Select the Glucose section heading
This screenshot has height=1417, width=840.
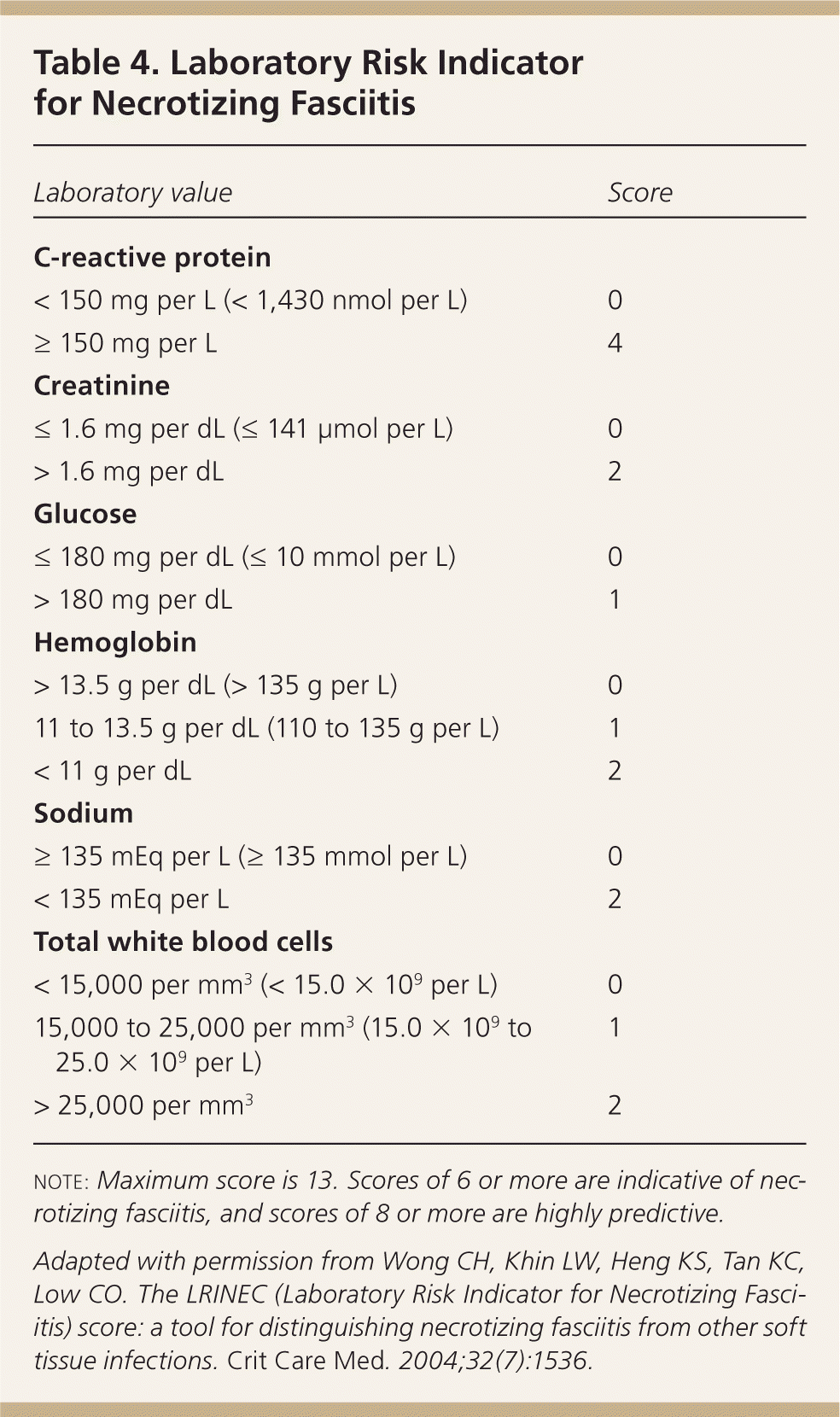[x=85, y=514]
